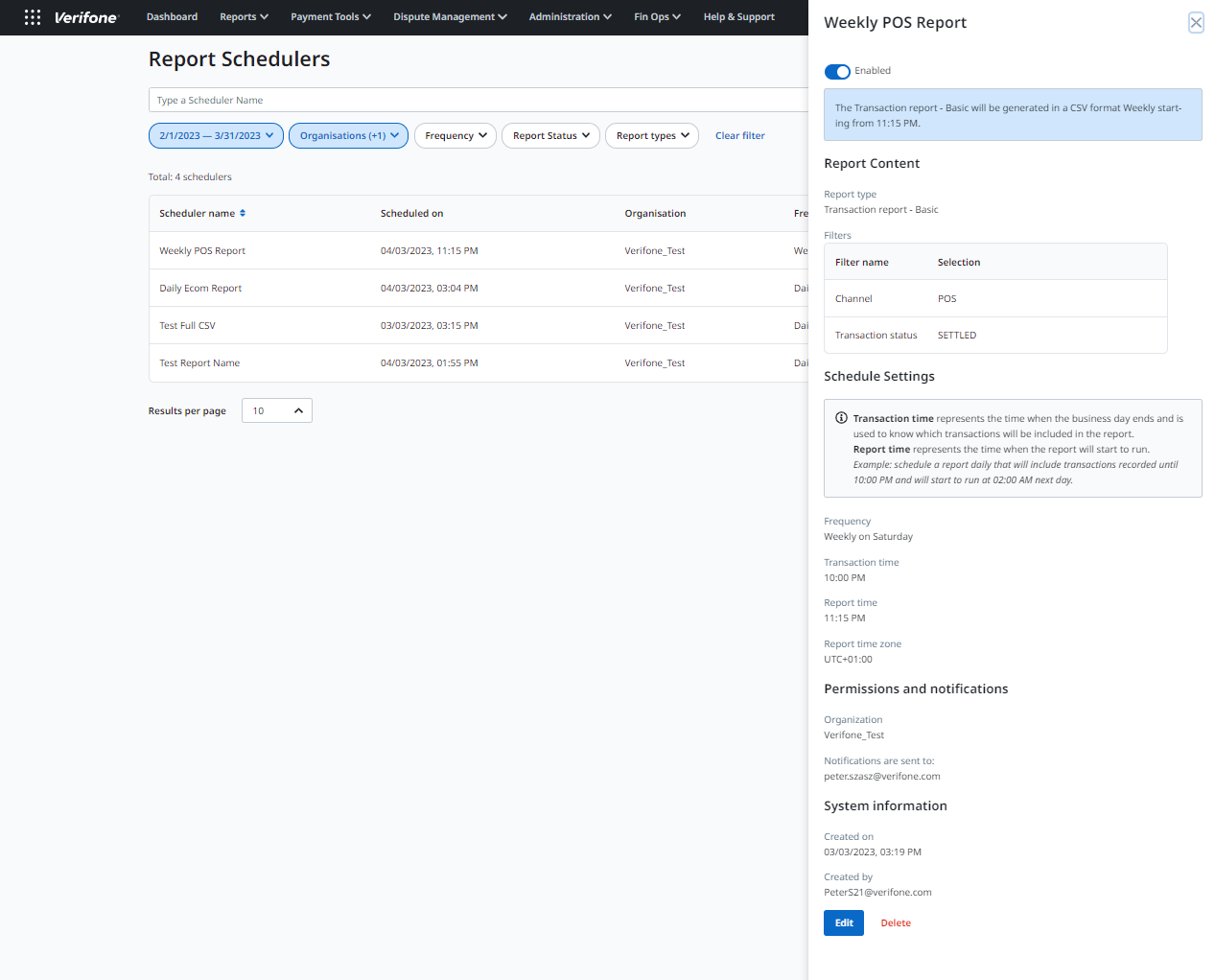Go to the Dashboard
Viewport: 1215px width, 980px height.
(x=172, y=17)
